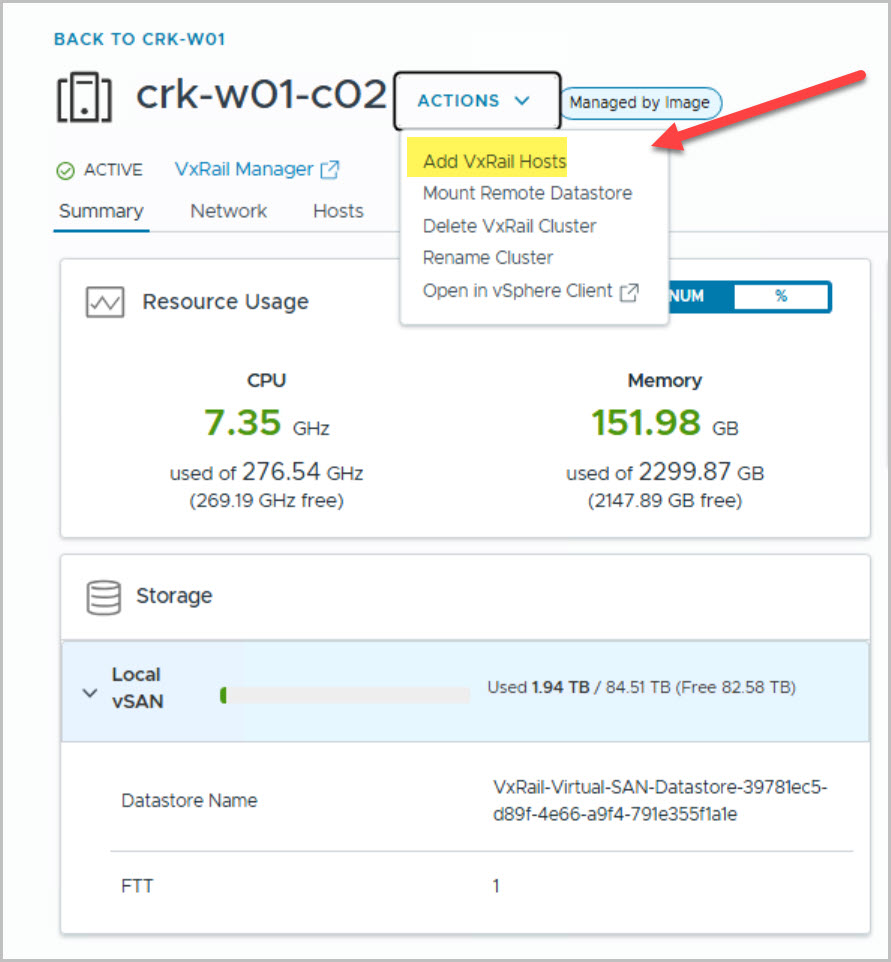Open the VxRail Manager link

pyautogui.click(x=244, y=170)
